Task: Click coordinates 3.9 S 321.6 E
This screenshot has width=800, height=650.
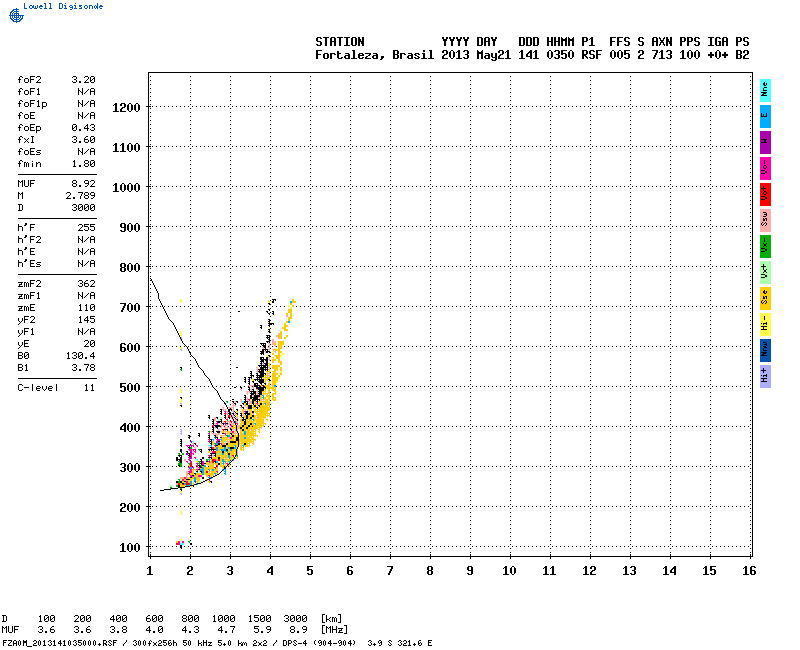Action: point(399,643)
